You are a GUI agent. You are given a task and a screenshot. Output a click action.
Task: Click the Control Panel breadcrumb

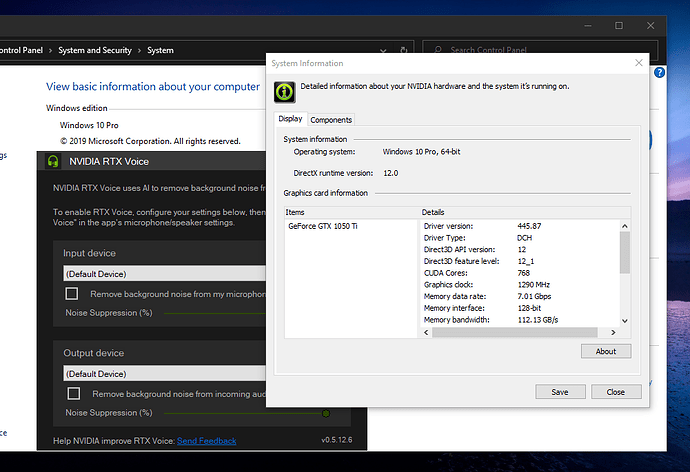[x=21, y=50]
